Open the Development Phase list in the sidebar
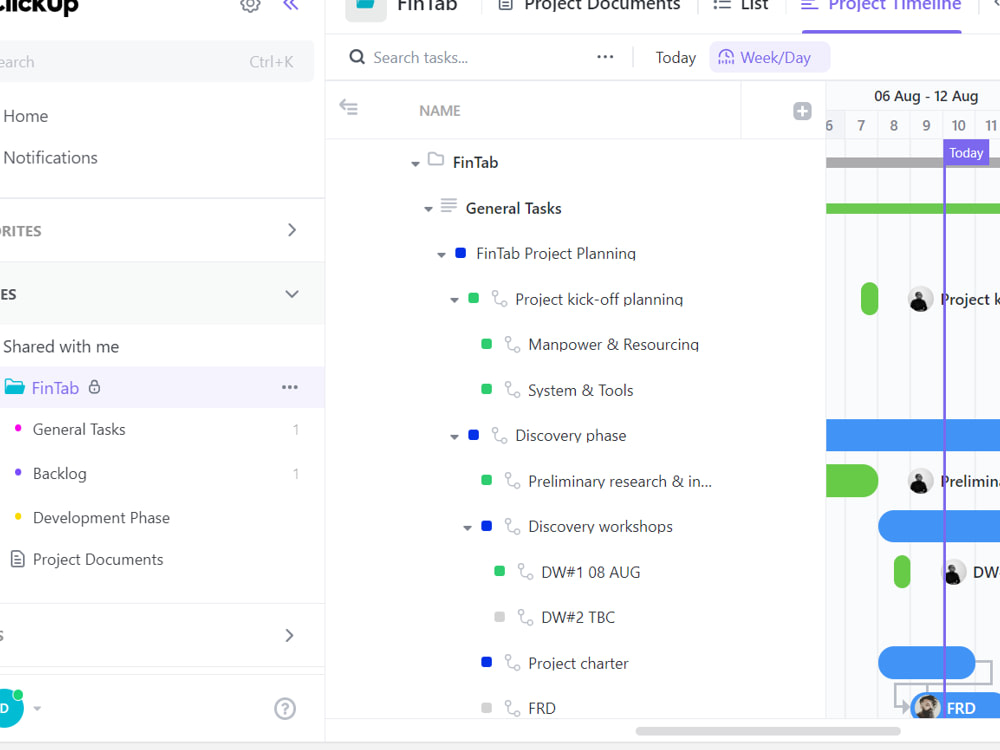1000x750 pixels. pos(101,517)
